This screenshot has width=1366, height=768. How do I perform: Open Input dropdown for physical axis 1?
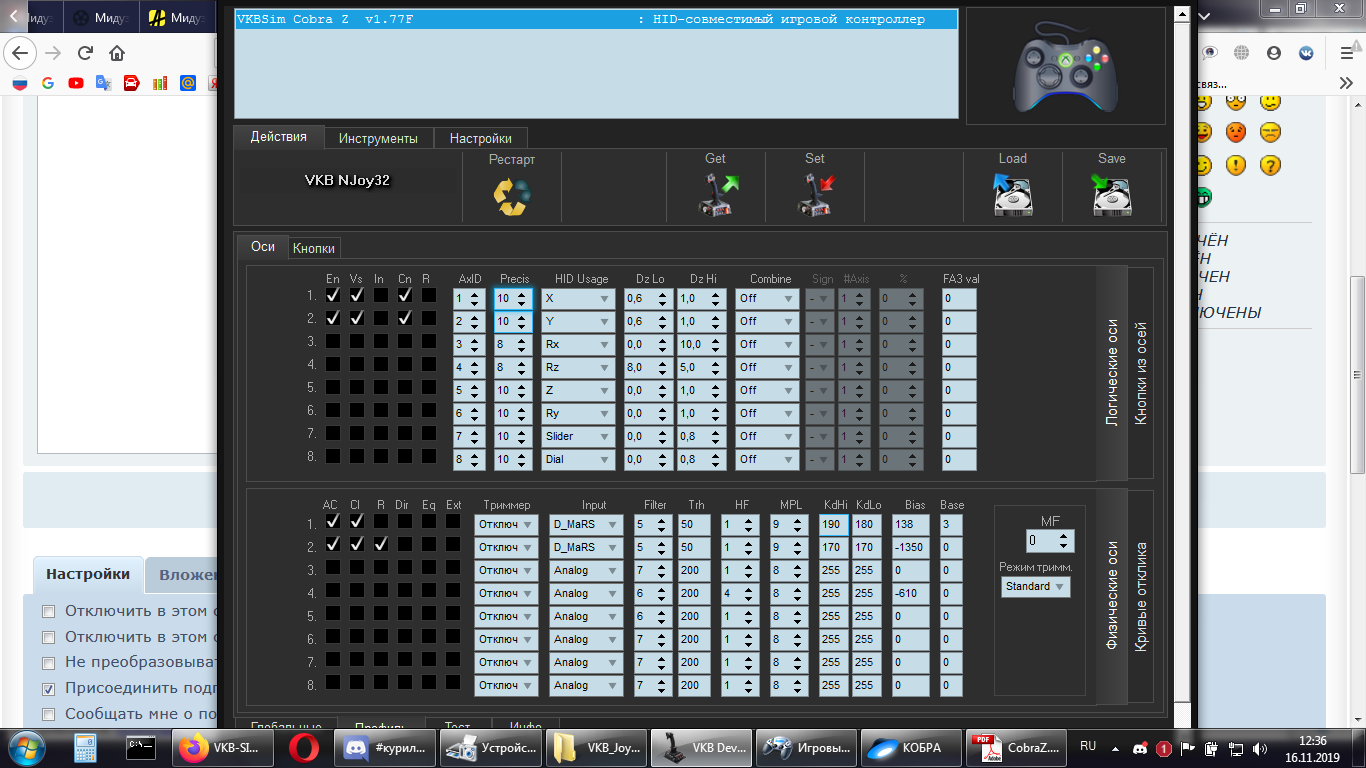pyautogui.click(x=586, y=525)
